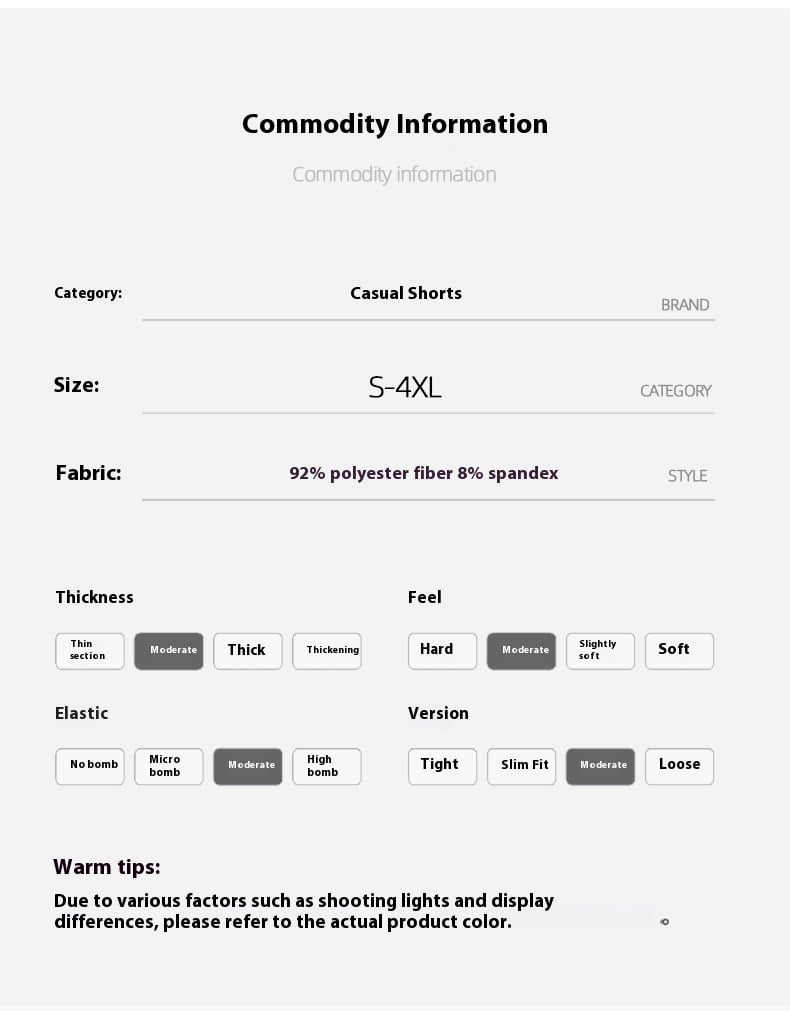Pick the Soft feel option
Viewport: 790px width, 1011px height.
(680, 651)
